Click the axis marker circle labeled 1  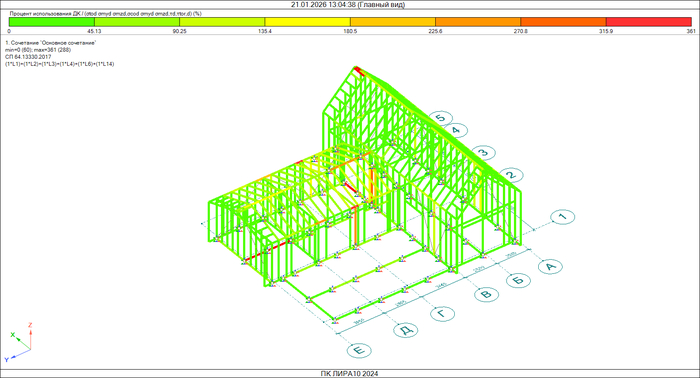pos(563,217)
